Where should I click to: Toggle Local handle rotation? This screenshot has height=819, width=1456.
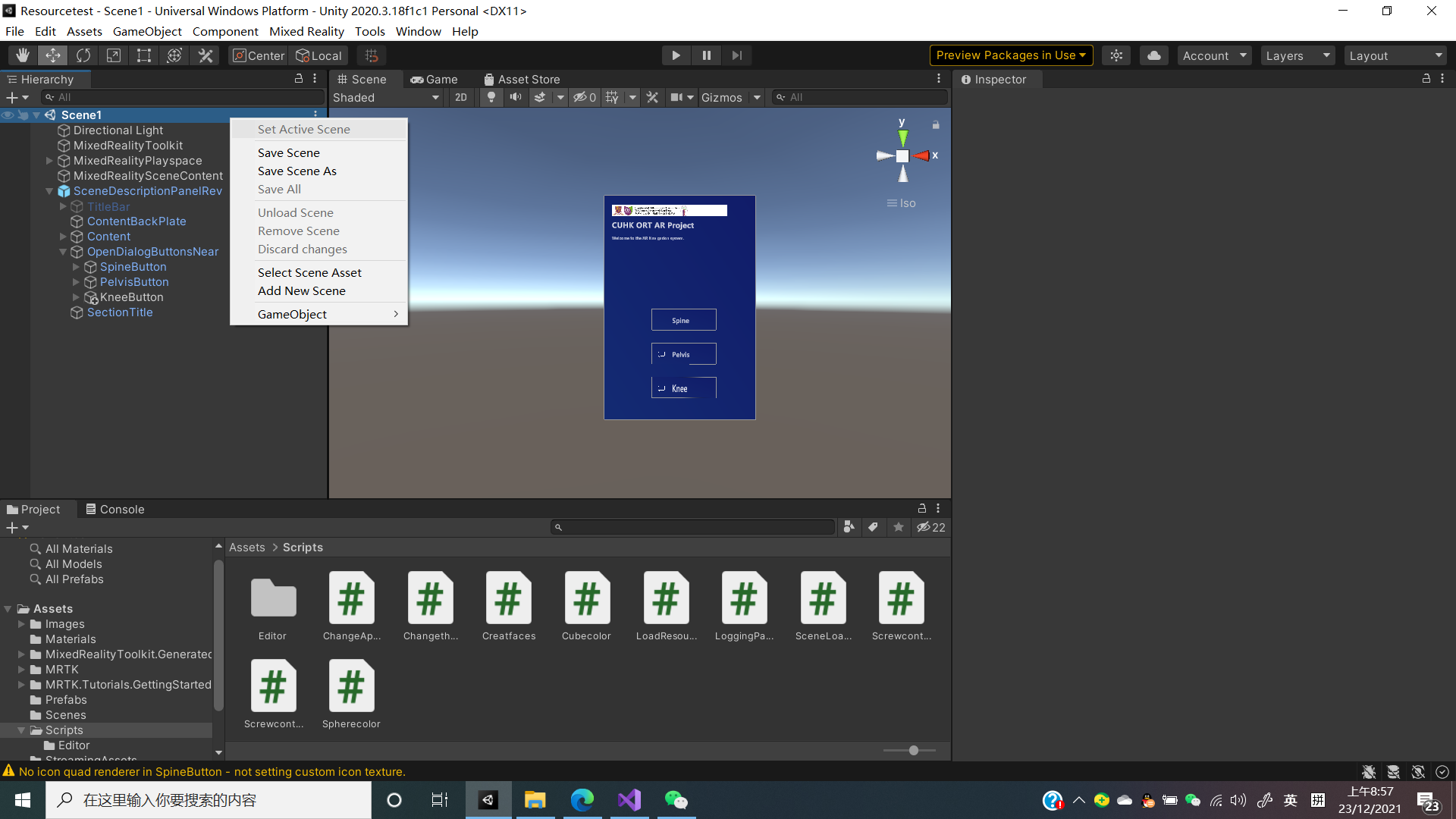tap(319, 55)
